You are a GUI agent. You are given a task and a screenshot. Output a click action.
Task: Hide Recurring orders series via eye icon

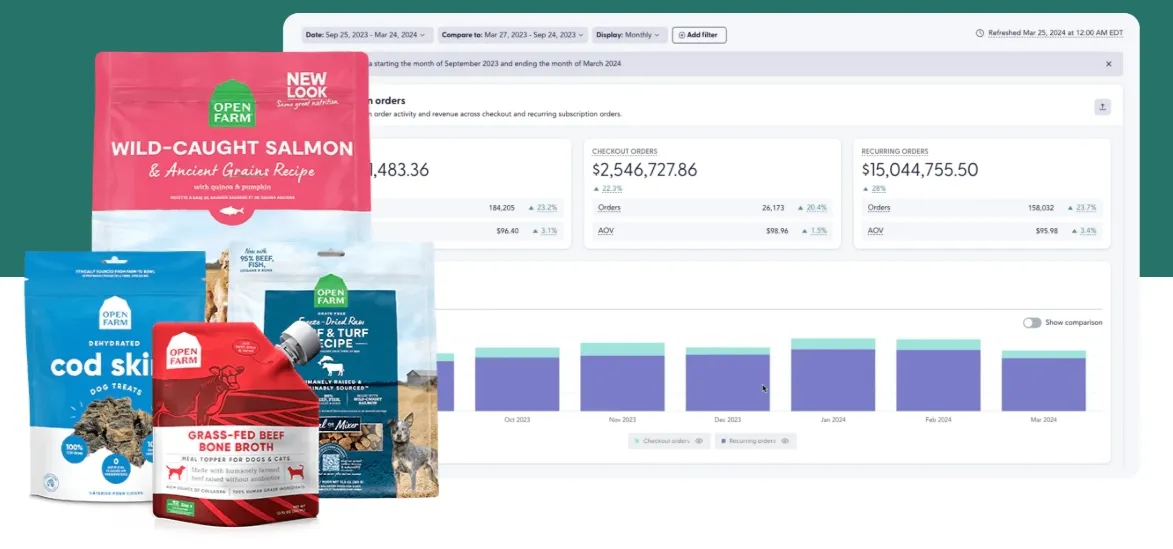coord(785,441)
